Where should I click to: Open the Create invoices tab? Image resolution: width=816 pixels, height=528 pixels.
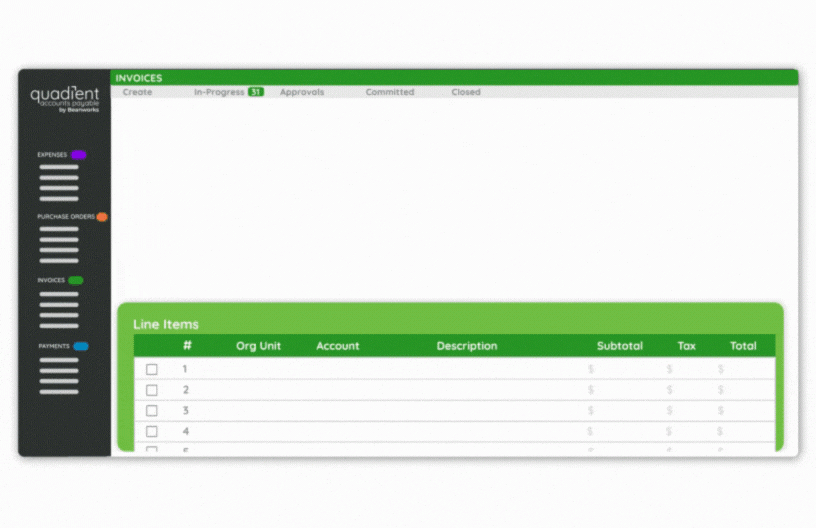[x=137, y=92]
